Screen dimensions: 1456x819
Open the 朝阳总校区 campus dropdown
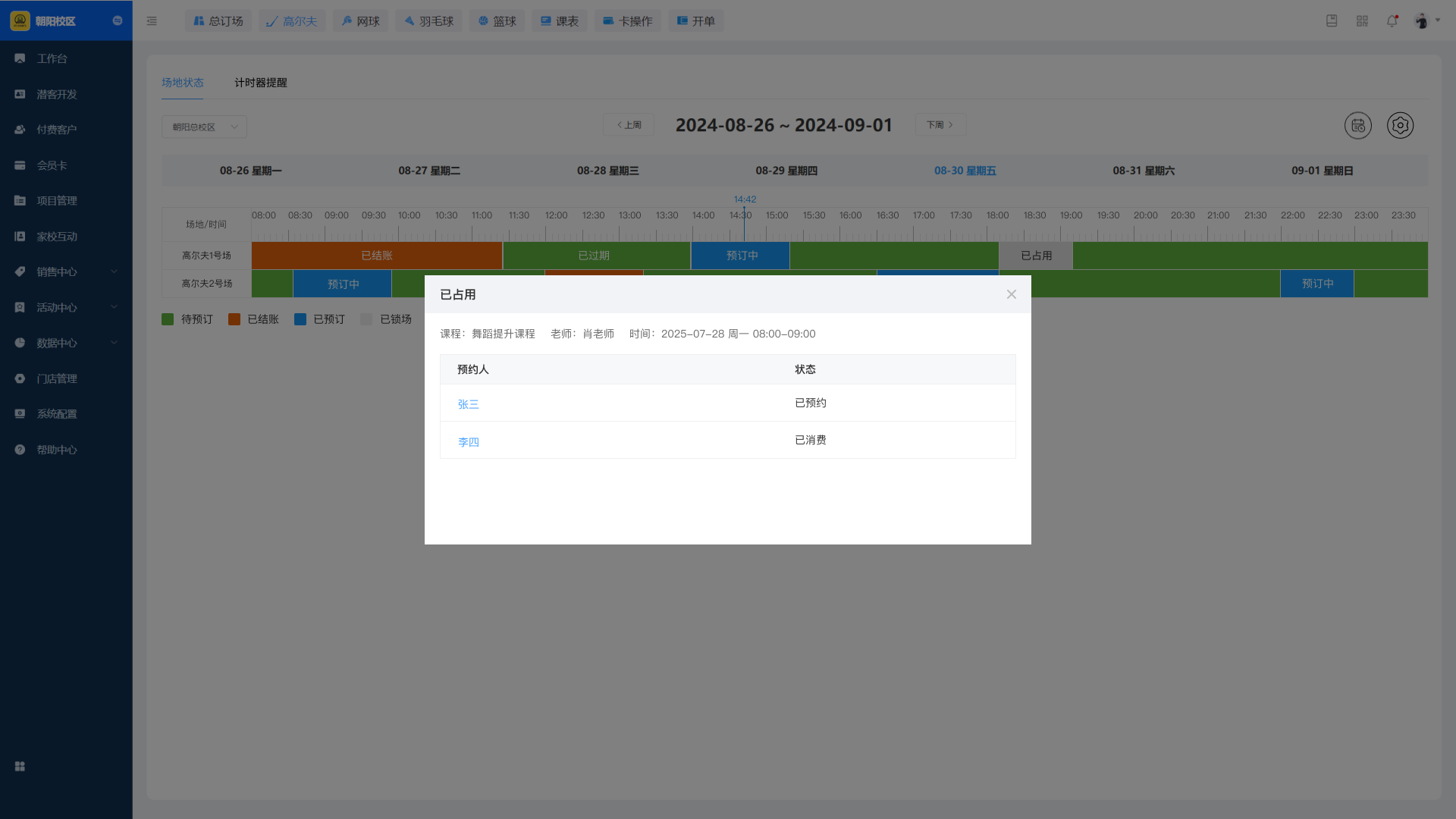coord(204,127)
